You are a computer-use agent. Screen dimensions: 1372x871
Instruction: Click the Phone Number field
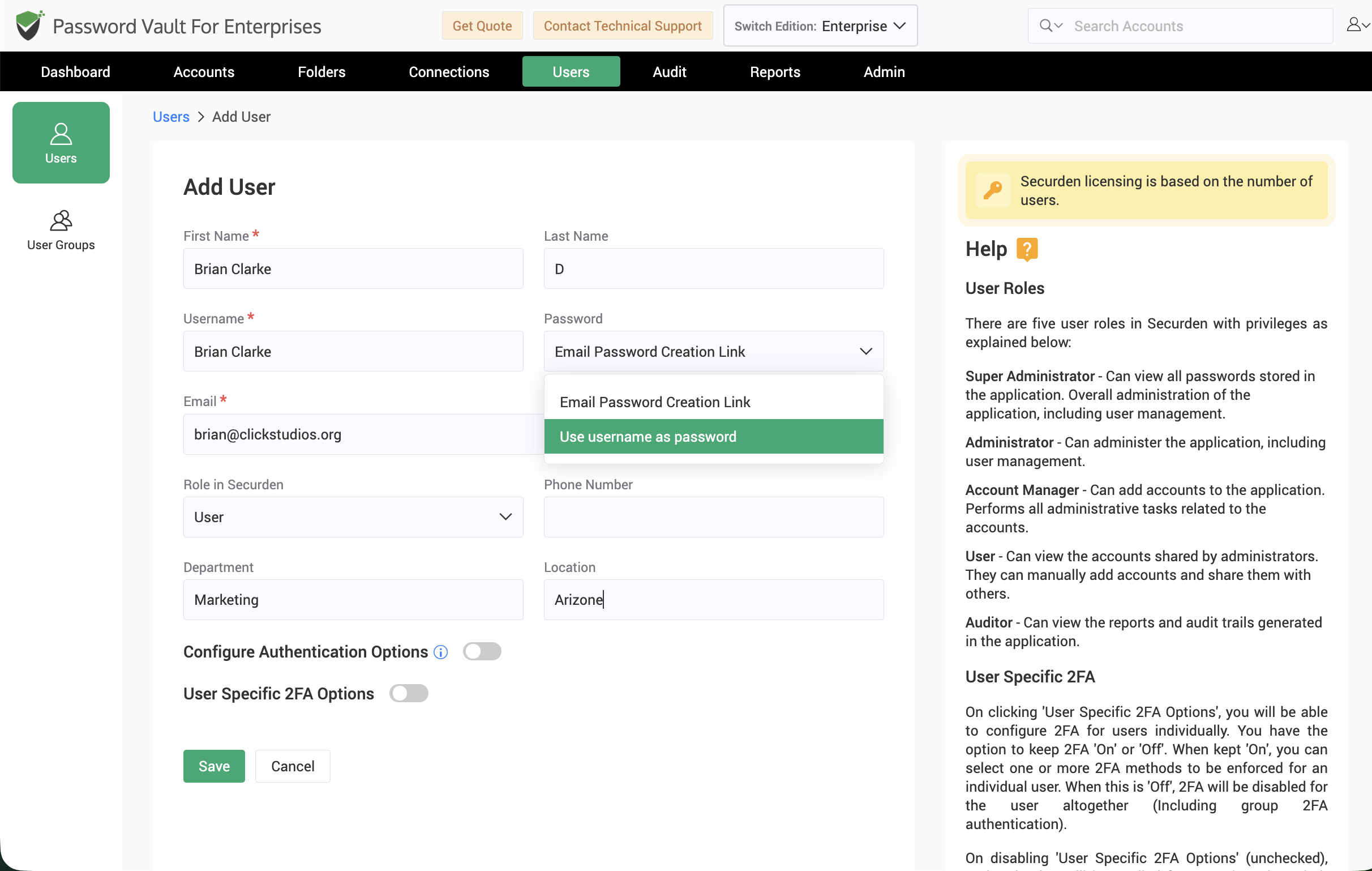pos(713,517)
